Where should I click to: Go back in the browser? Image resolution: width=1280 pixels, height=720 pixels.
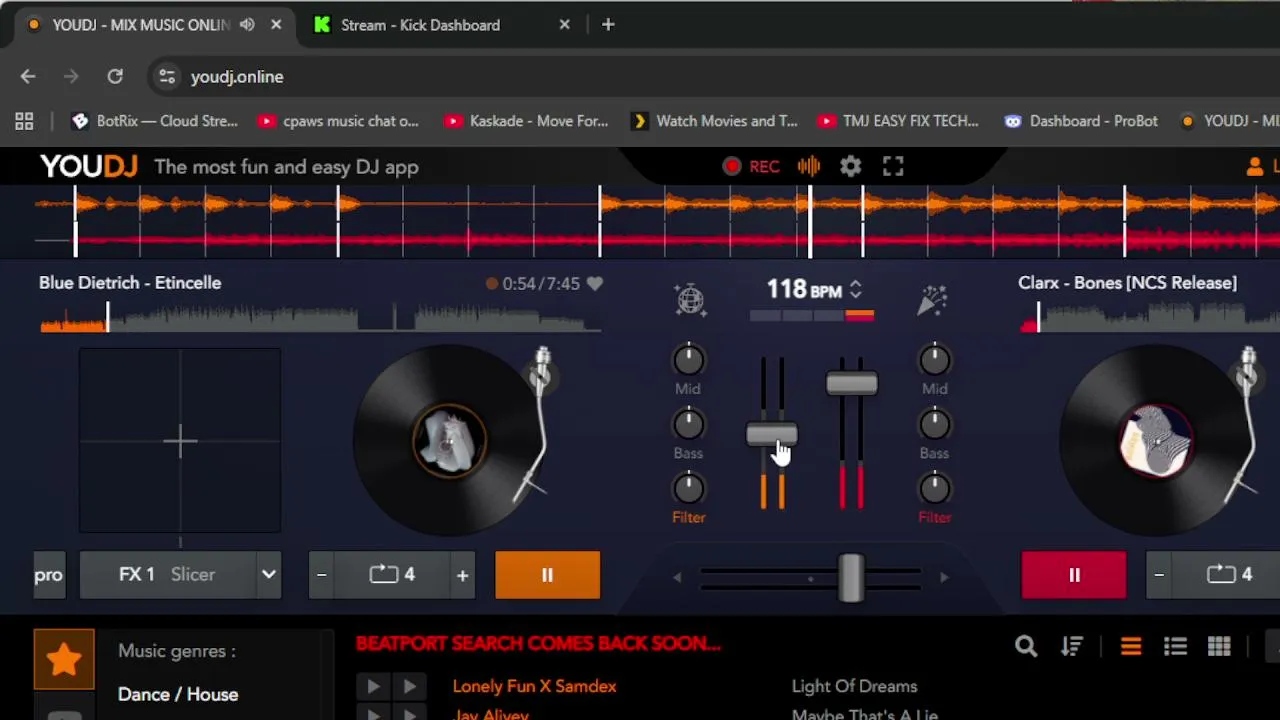pos(28,77)
